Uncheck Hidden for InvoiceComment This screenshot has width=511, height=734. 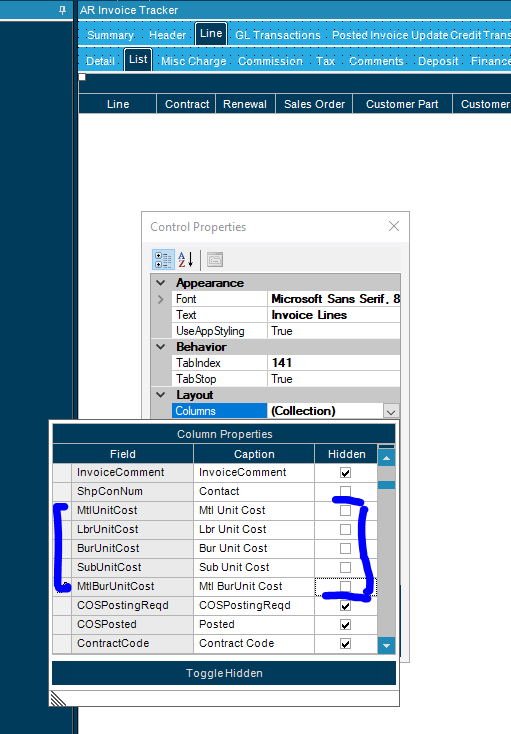click(345, 473)
